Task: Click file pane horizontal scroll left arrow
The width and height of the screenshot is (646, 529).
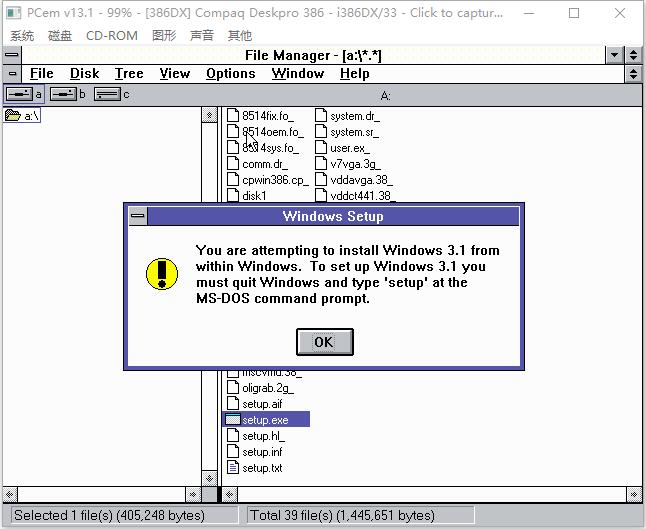Action: (x=230, y=494)
